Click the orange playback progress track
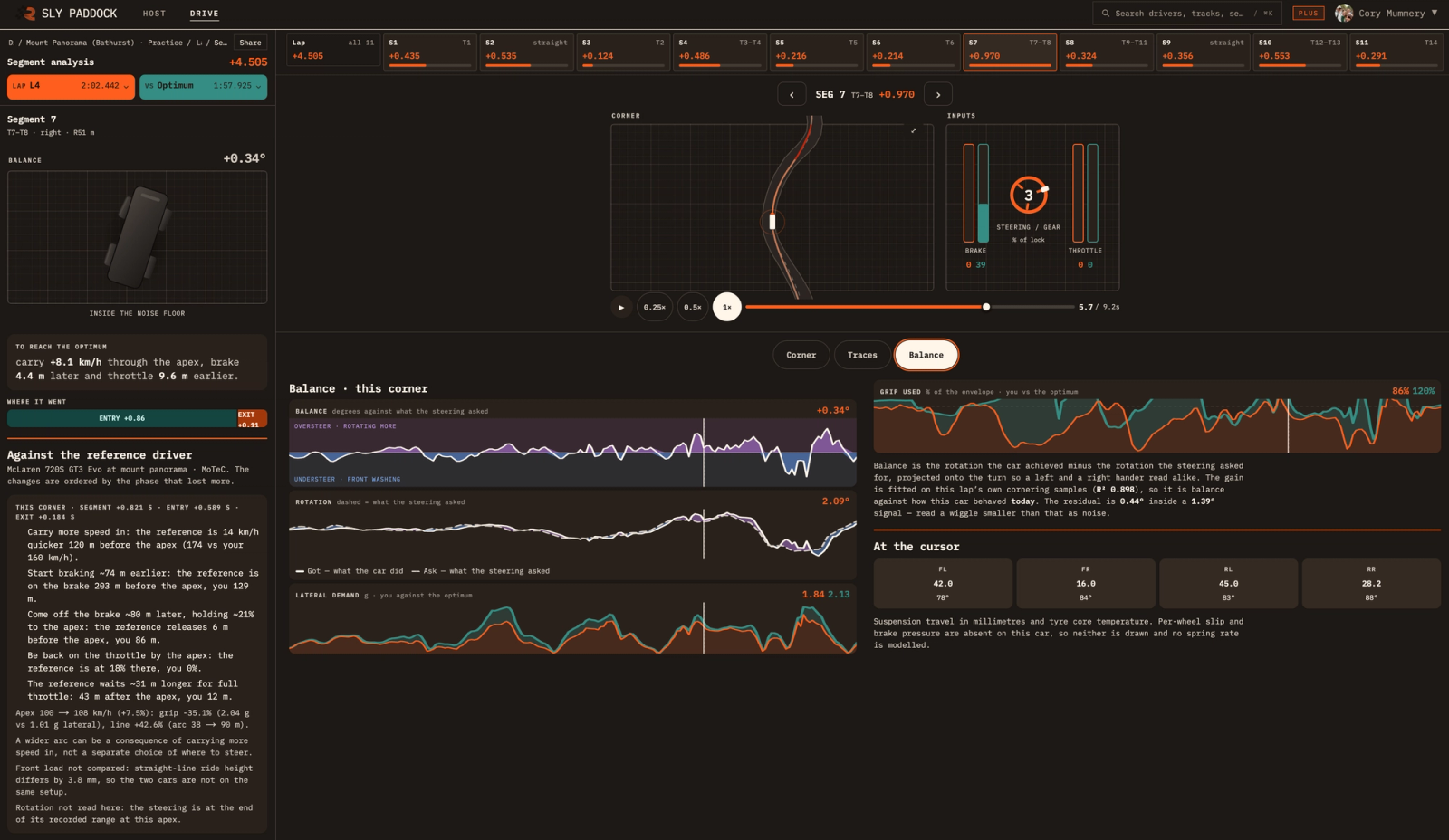The height and width of the screenshot is (840, 1449). tap(865, 307)
